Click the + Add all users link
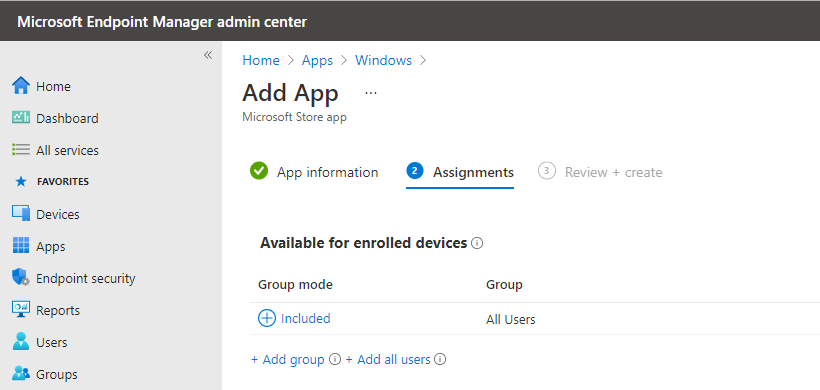The height and width of the screenshot is (390, 820). coord(388,360)
